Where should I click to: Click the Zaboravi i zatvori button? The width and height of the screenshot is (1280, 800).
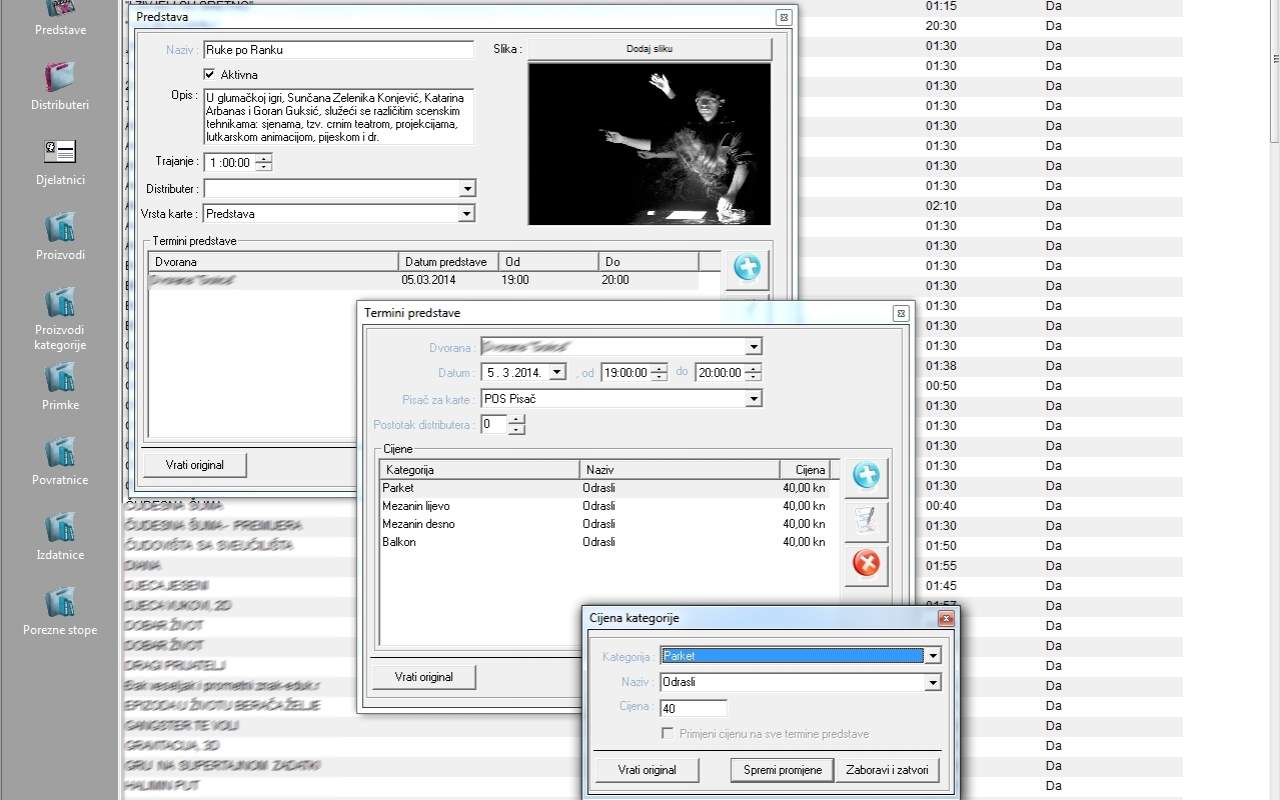pyautogui.click(x=887, y=770)
